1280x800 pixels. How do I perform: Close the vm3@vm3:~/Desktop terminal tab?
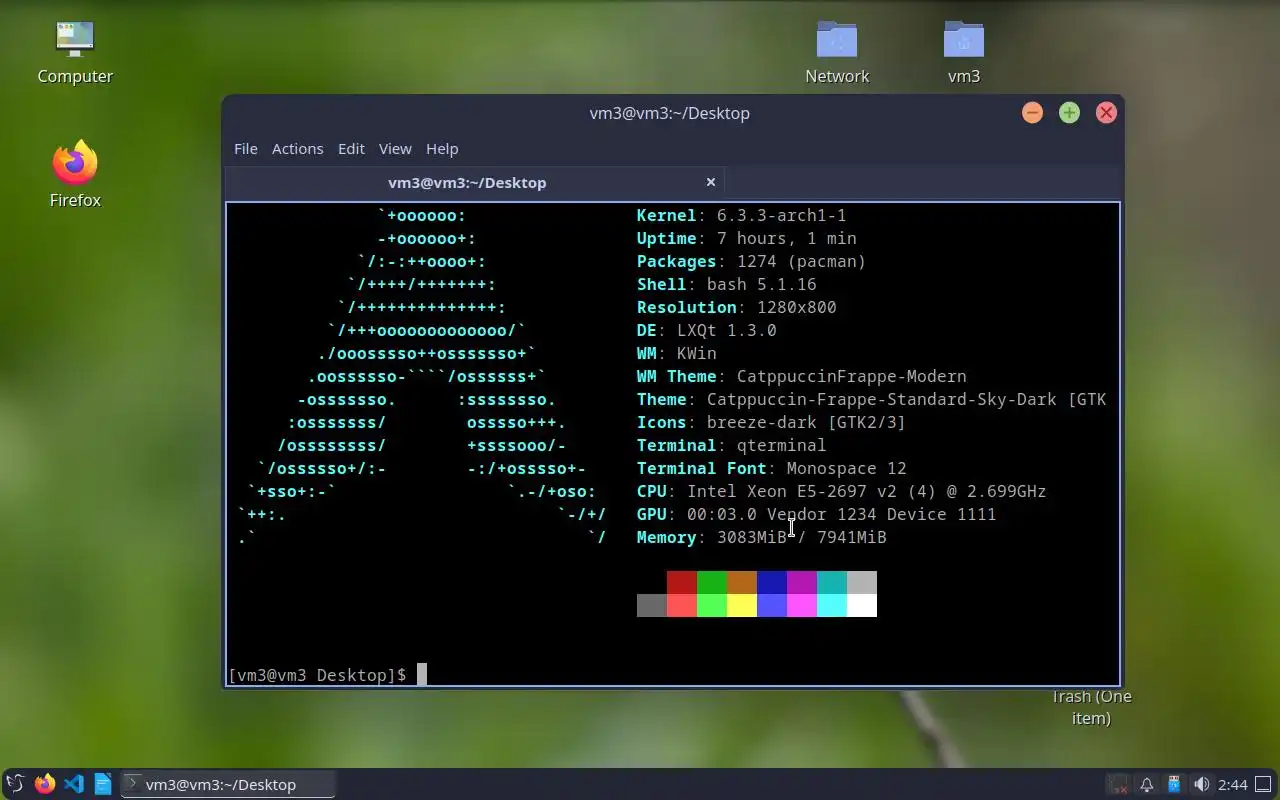(711, 182)
